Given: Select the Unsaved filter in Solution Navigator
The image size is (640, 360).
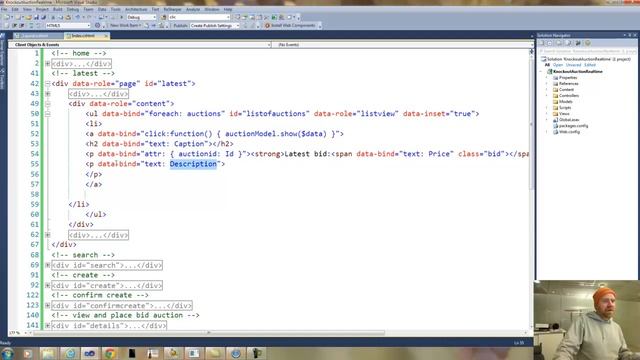Looking at the screenshot, I should 573,65.
